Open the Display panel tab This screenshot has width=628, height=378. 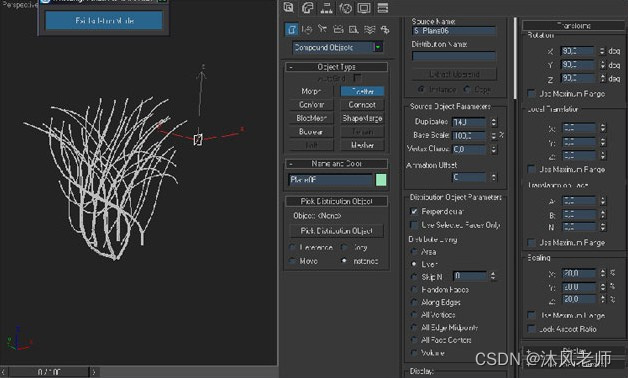tap(364, 8)
